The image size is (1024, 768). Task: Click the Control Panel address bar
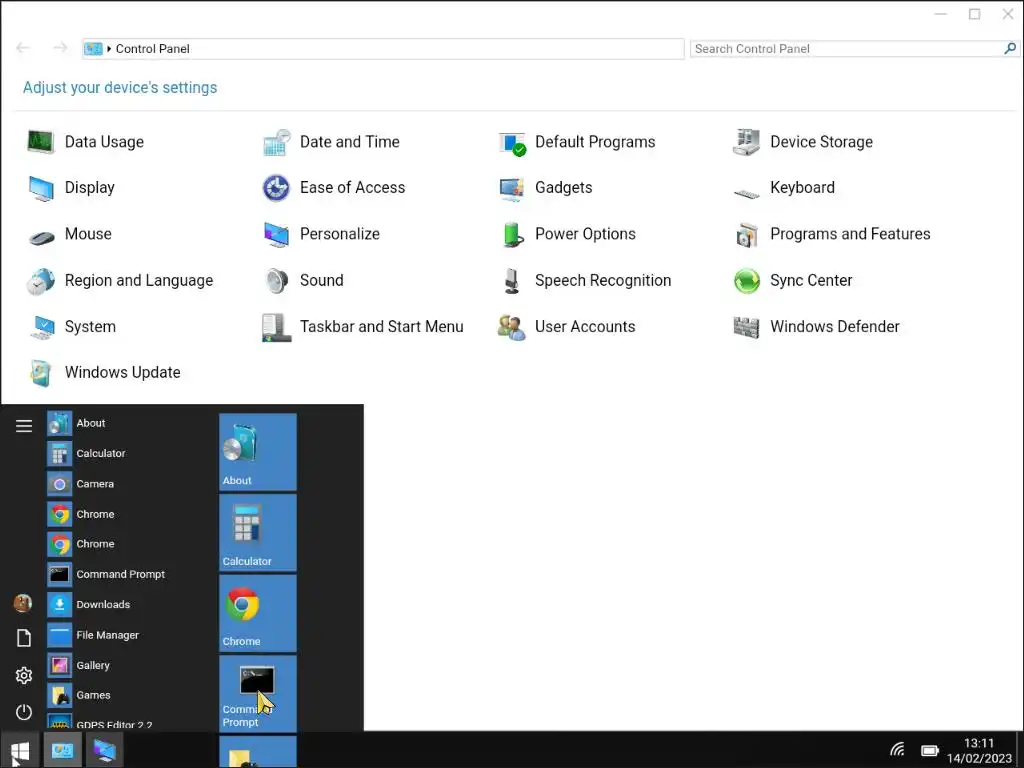point(383,49)
